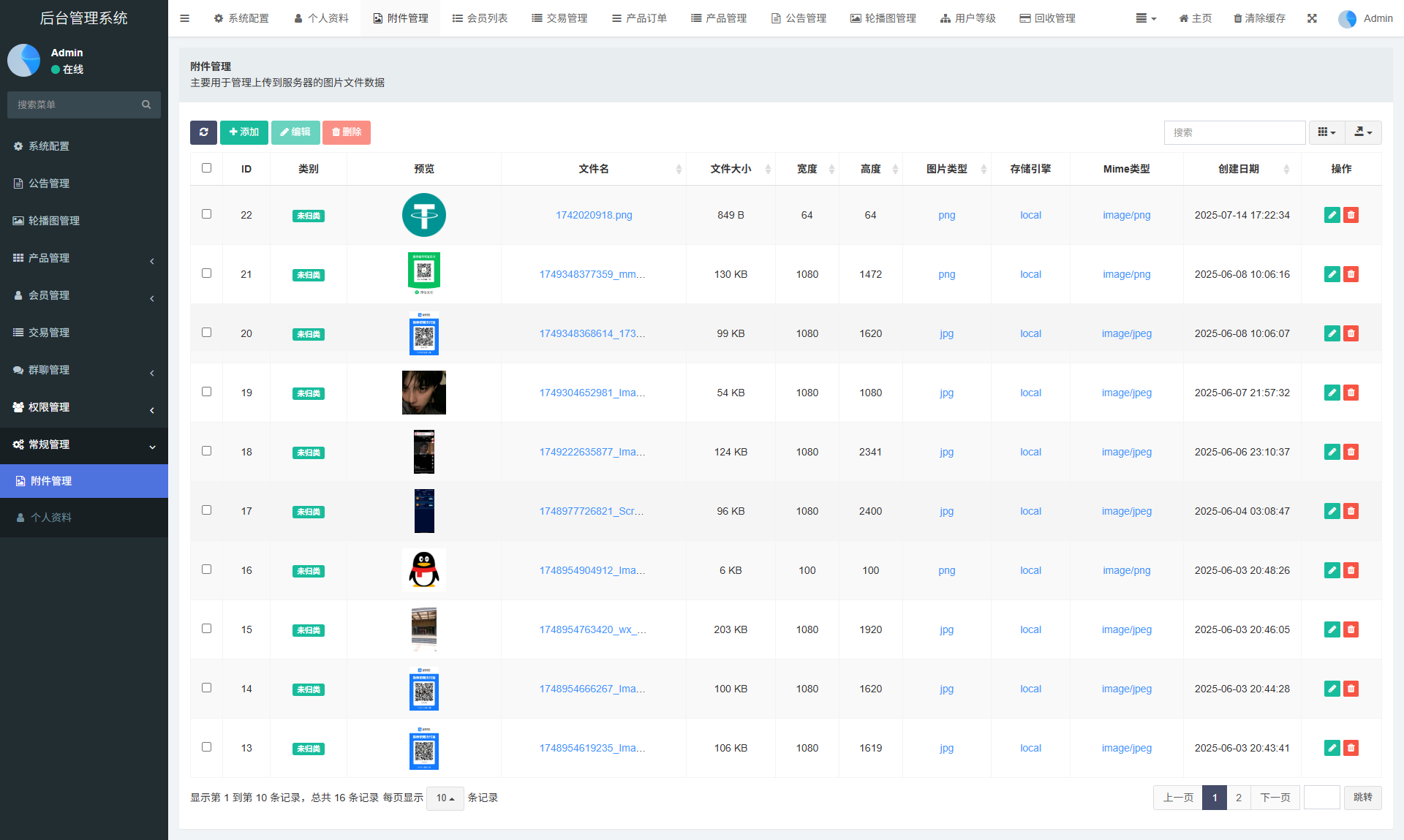Screen dimensions: 1404x840
Task: Open file link 1742020918.png
Action: click(594, 215)
